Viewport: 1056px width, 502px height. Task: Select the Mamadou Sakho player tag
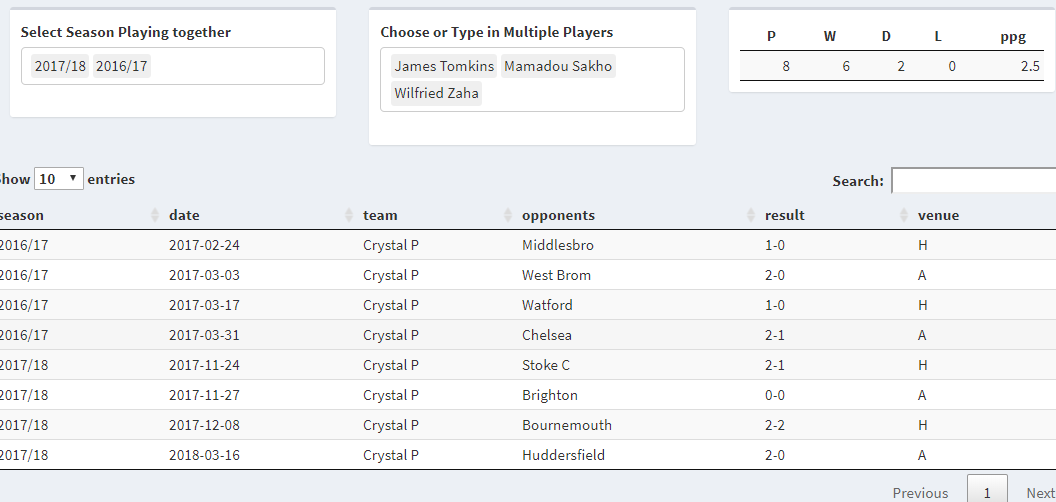pyautogui.click(x=558, y=67)
